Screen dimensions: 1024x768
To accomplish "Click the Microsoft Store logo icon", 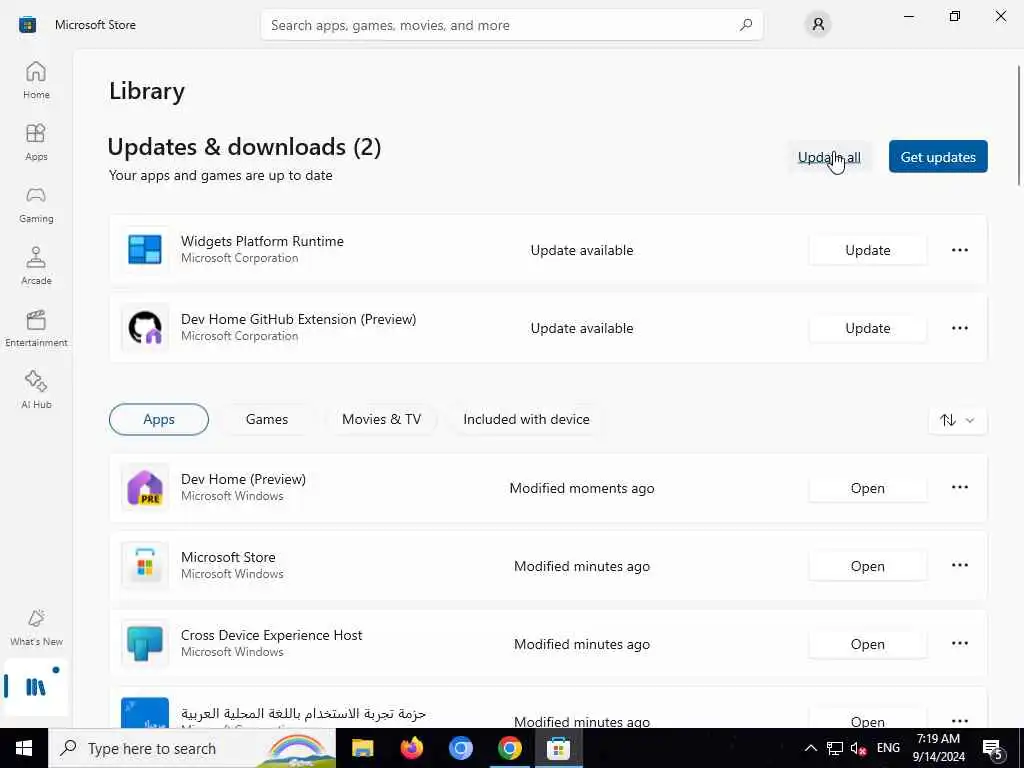I will coord(27,25).
